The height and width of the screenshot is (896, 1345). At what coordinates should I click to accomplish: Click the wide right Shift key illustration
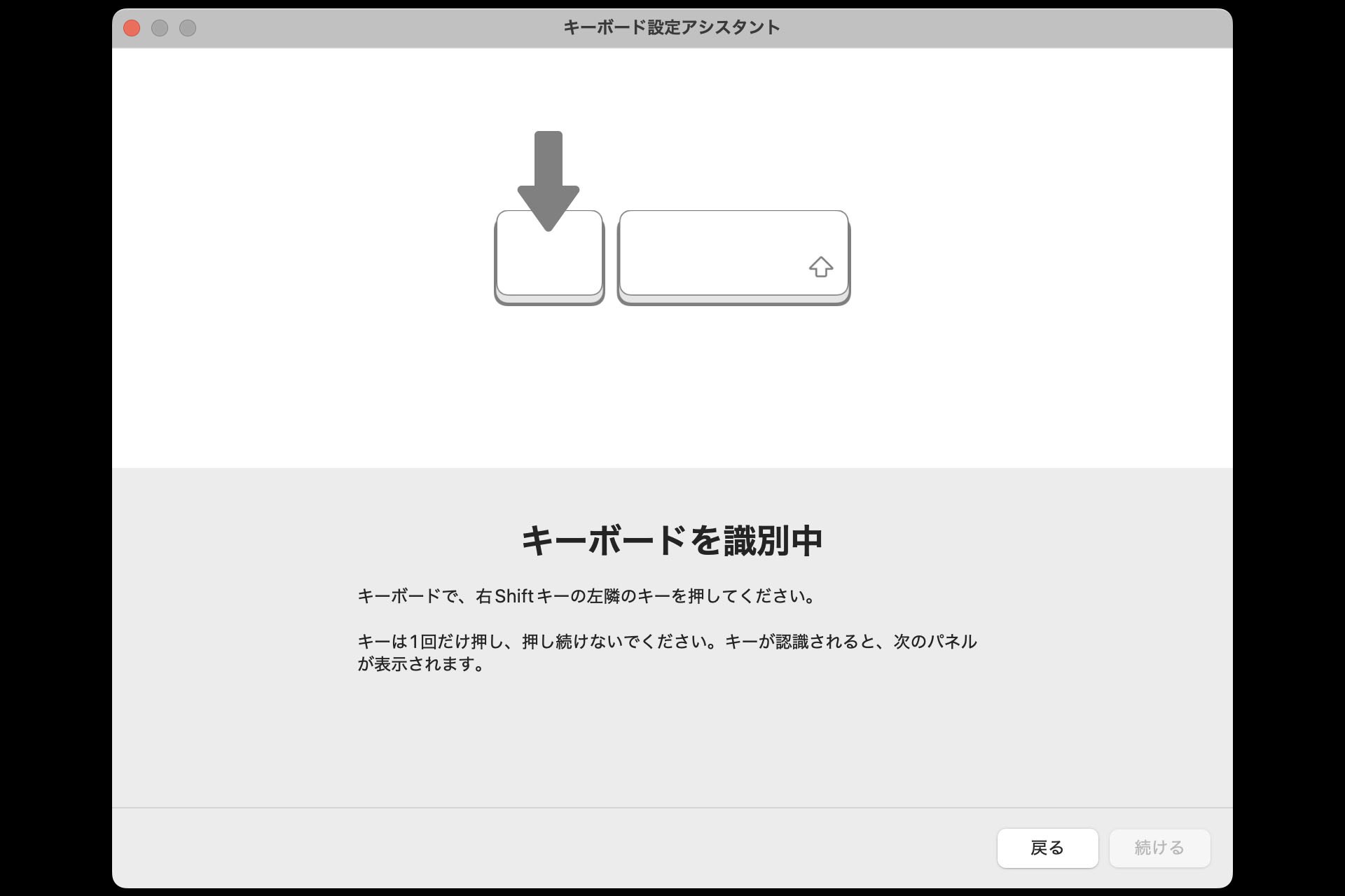[x=733, y=258]
